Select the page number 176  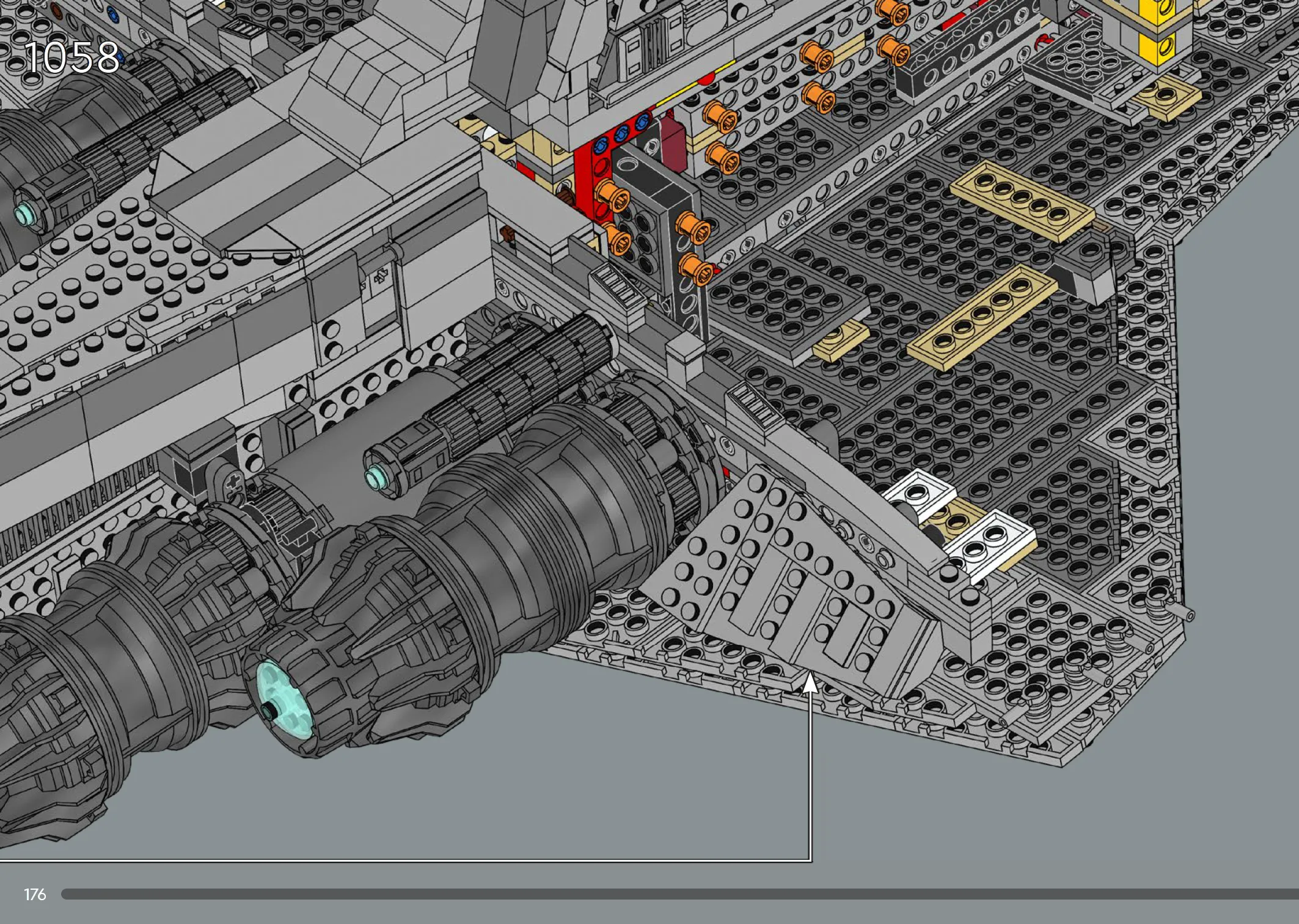click(x=35, y=895)
